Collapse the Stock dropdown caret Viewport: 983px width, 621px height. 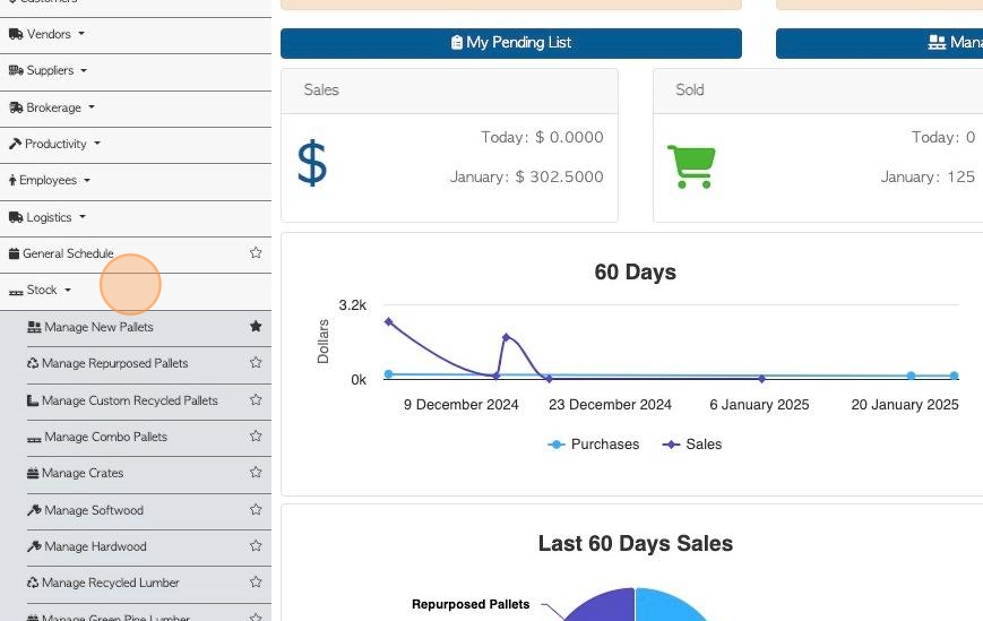tap(68, 290)
